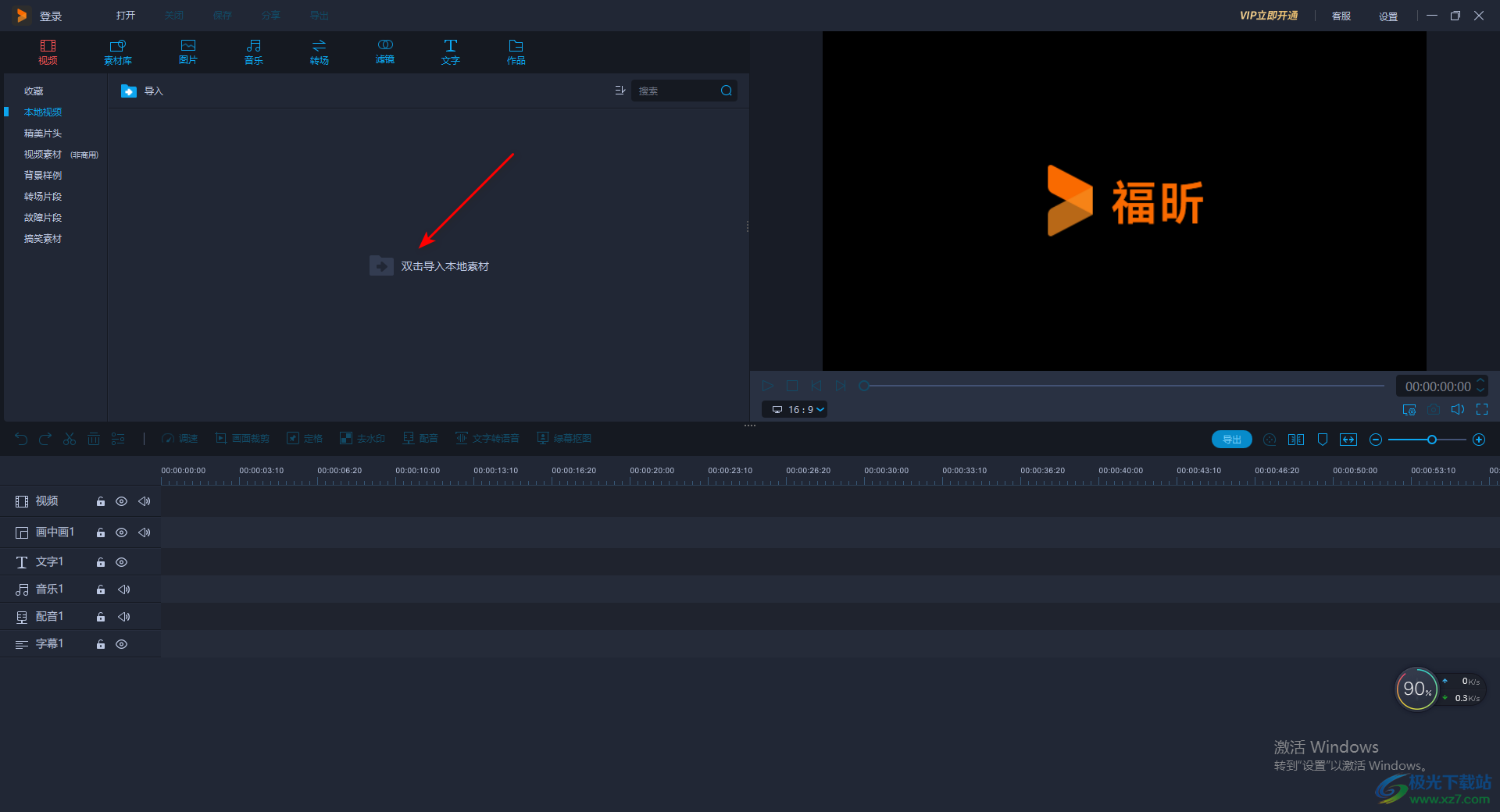
Task: Click the sort list icon beside search
Action: click(x=620, y=91)
